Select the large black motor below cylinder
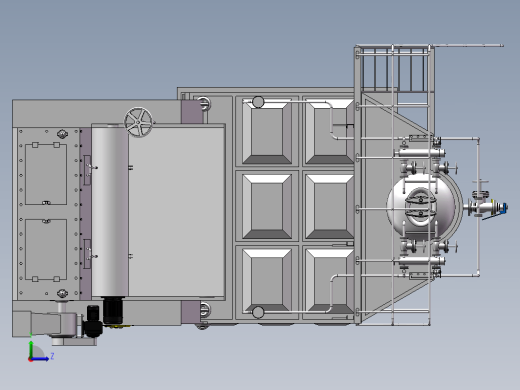Screen dimensions: 520x390 tap(113, 310)
